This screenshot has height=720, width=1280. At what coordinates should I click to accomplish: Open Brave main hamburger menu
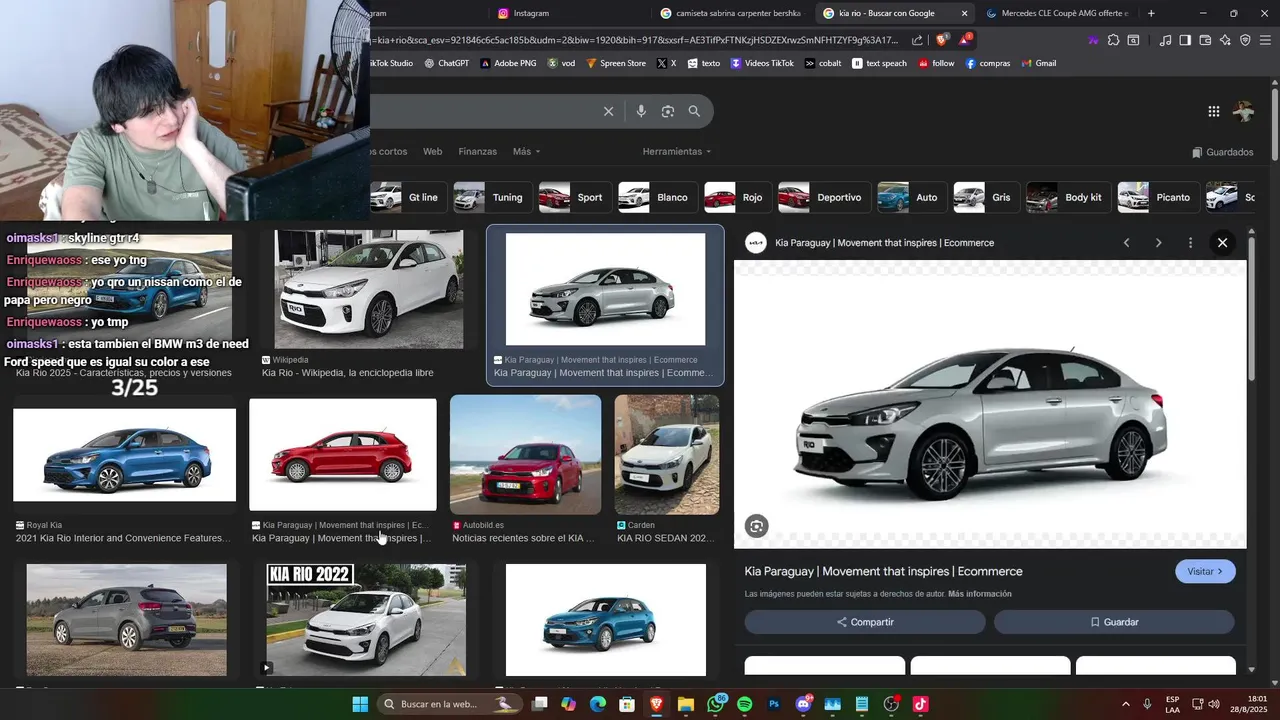coord(1265,40)
